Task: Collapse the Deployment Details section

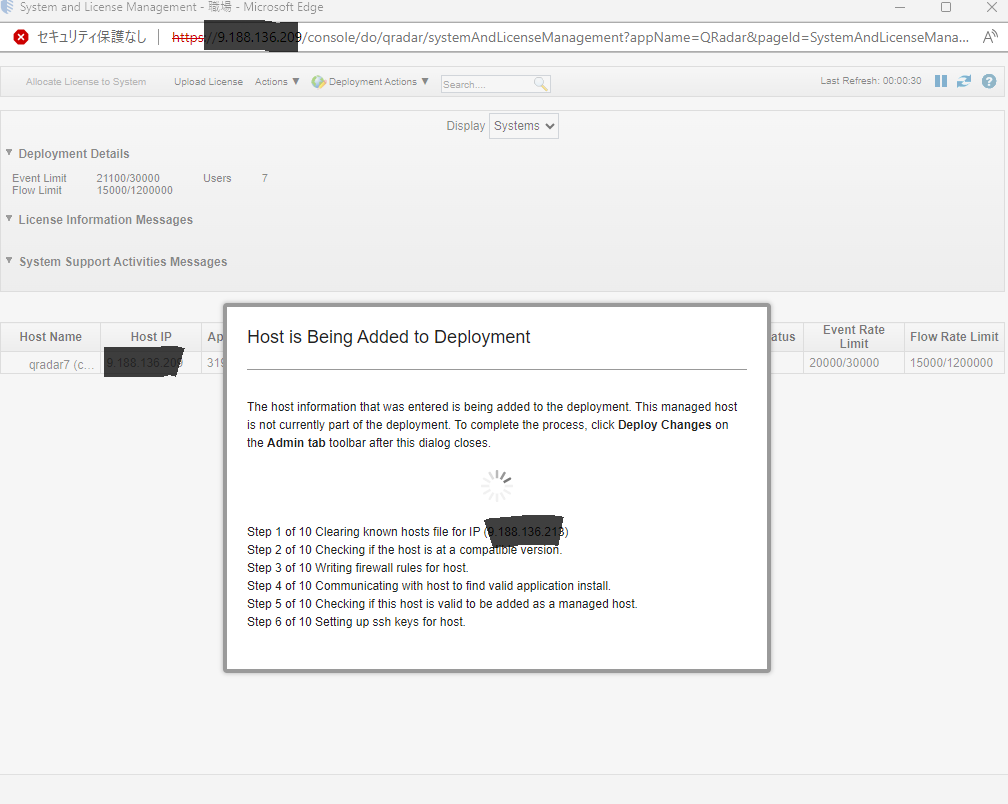Action: click(x=9, y=153)
